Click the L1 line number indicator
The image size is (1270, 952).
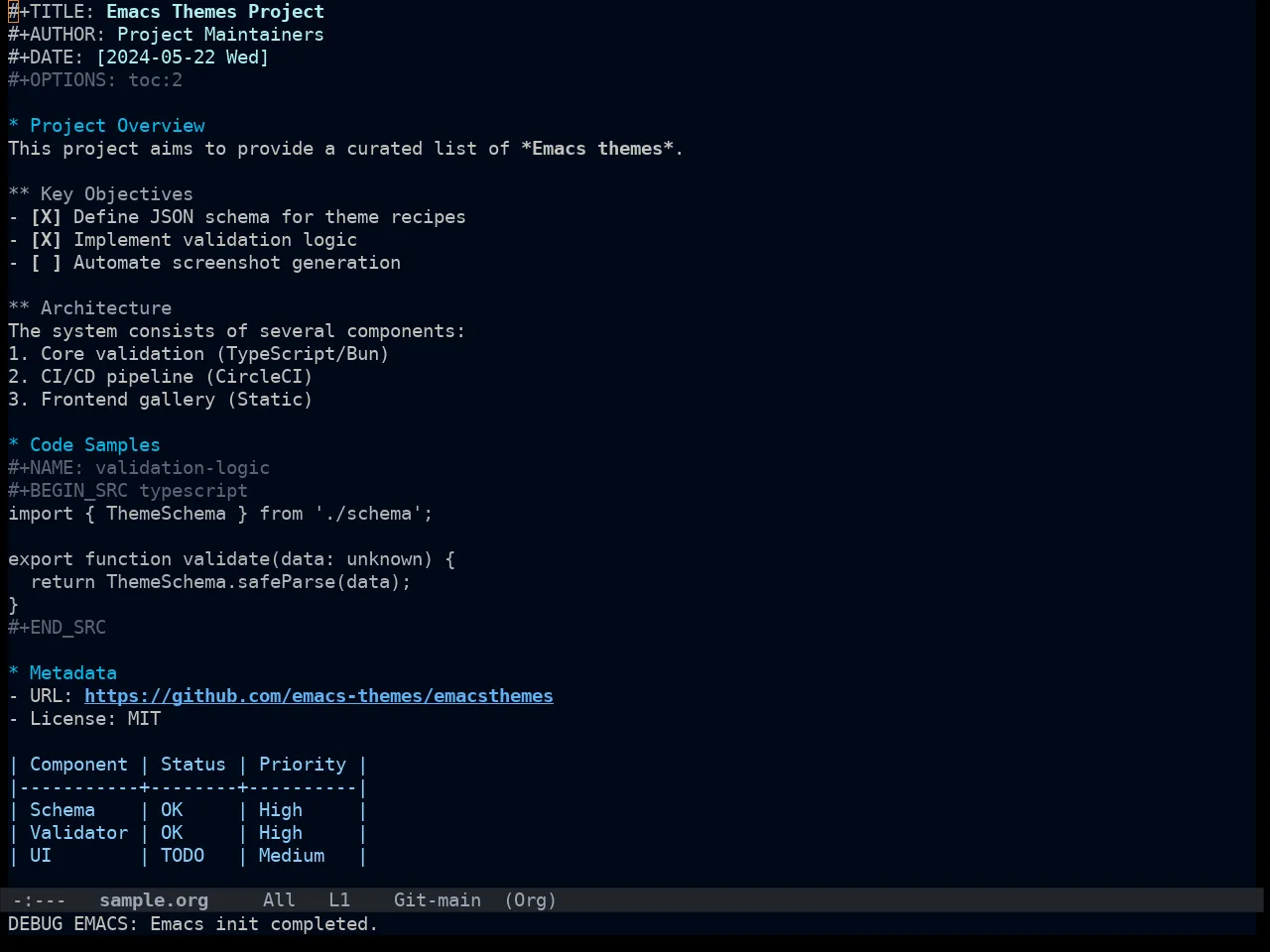coord(339,900)
